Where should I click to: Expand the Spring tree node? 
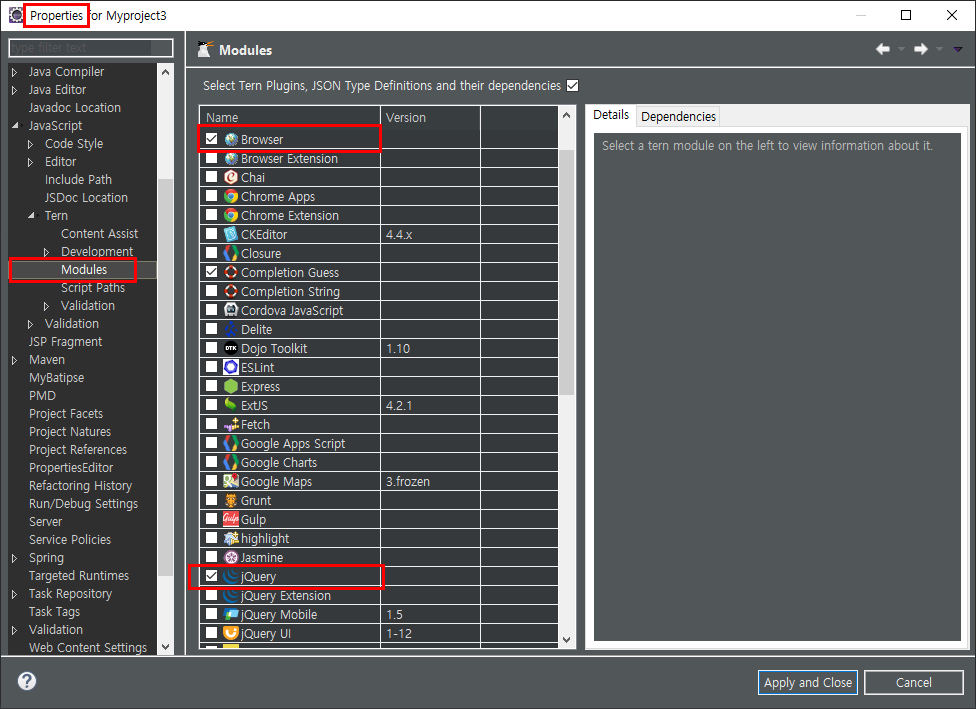14,558
